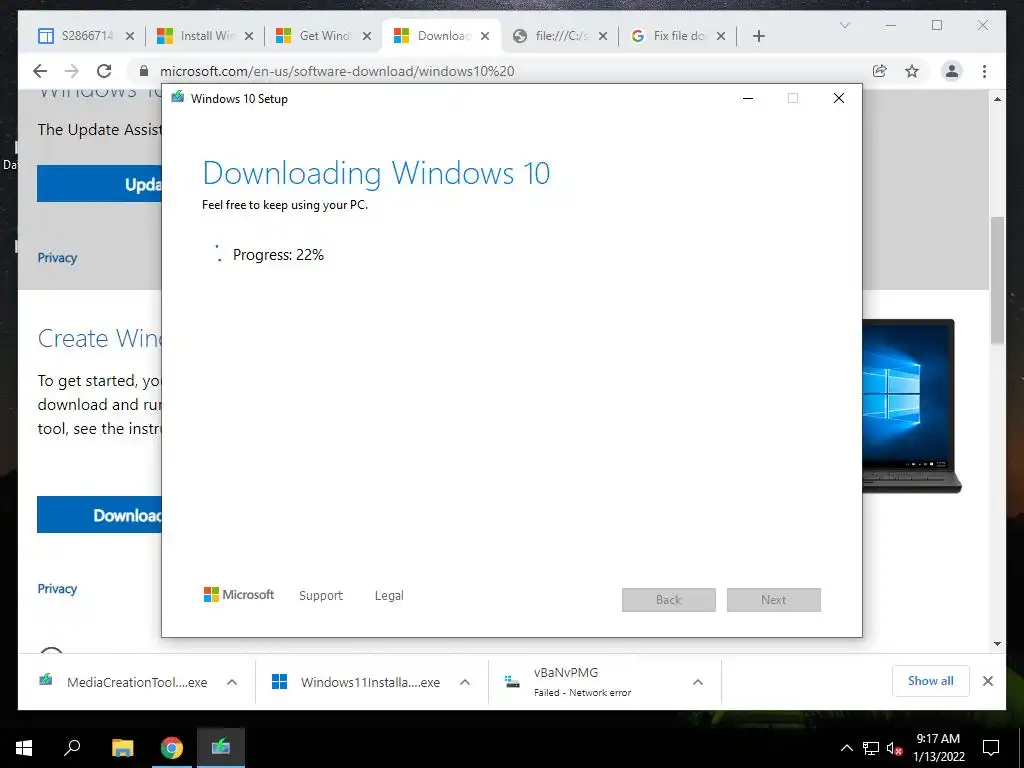Click the disabled Next button in Setup
The height and width of the screenshot is (768, 1024).
774,600
